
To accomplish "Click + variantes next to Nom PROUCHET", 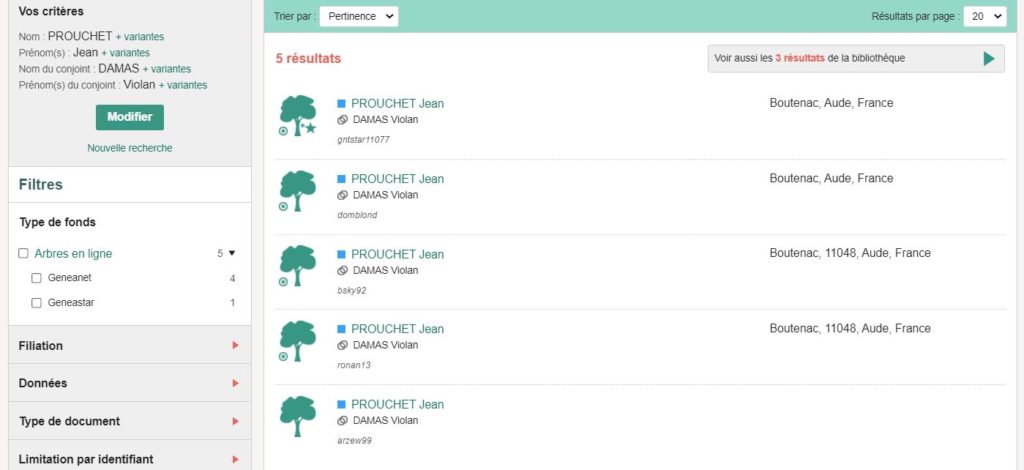I will 140,37.
